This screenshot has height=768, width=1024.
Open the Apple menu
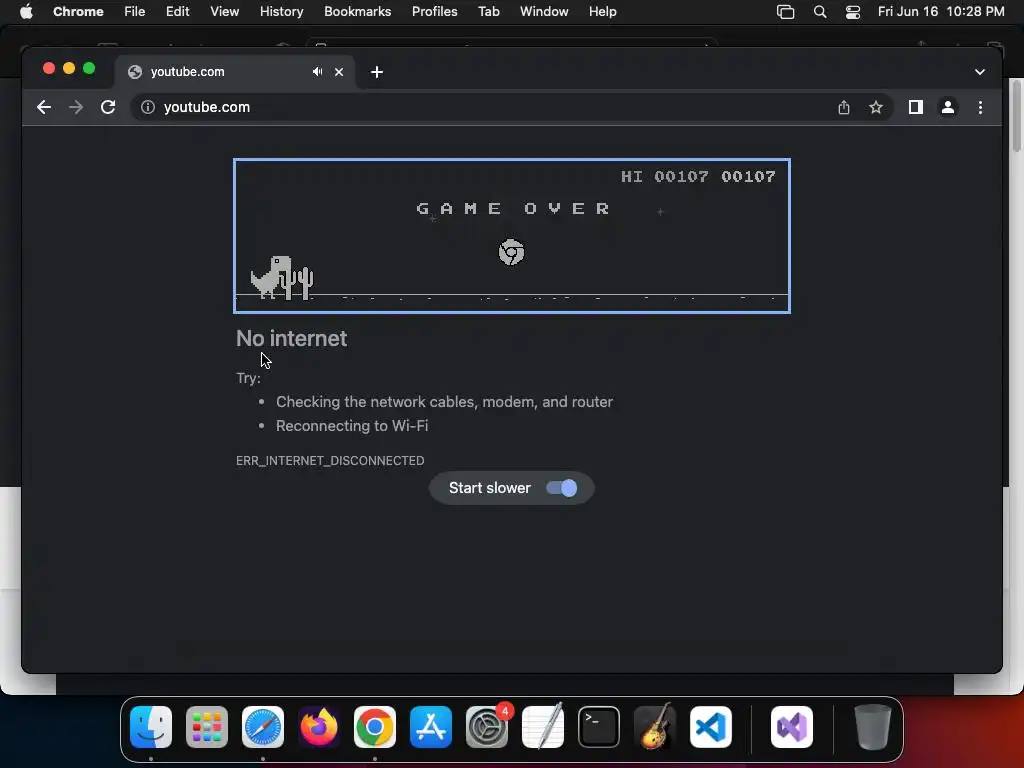click(x=26, y=12)
